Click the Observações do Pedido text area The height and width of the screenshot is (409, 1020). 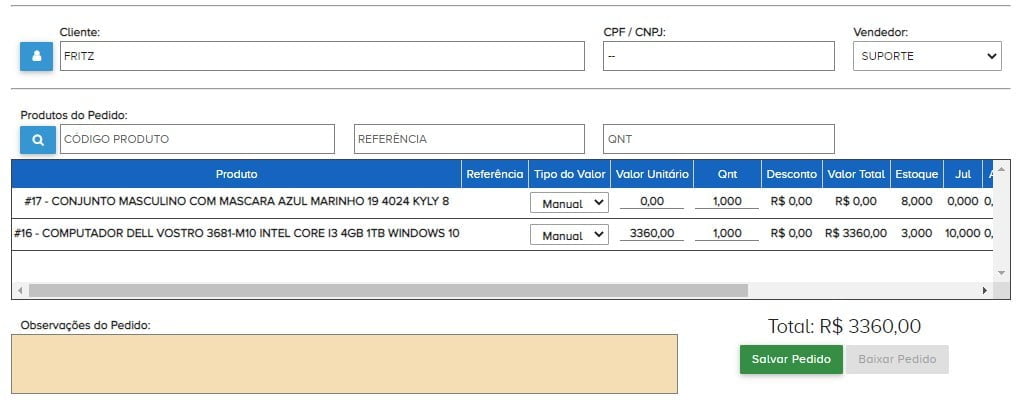(344, 364)
